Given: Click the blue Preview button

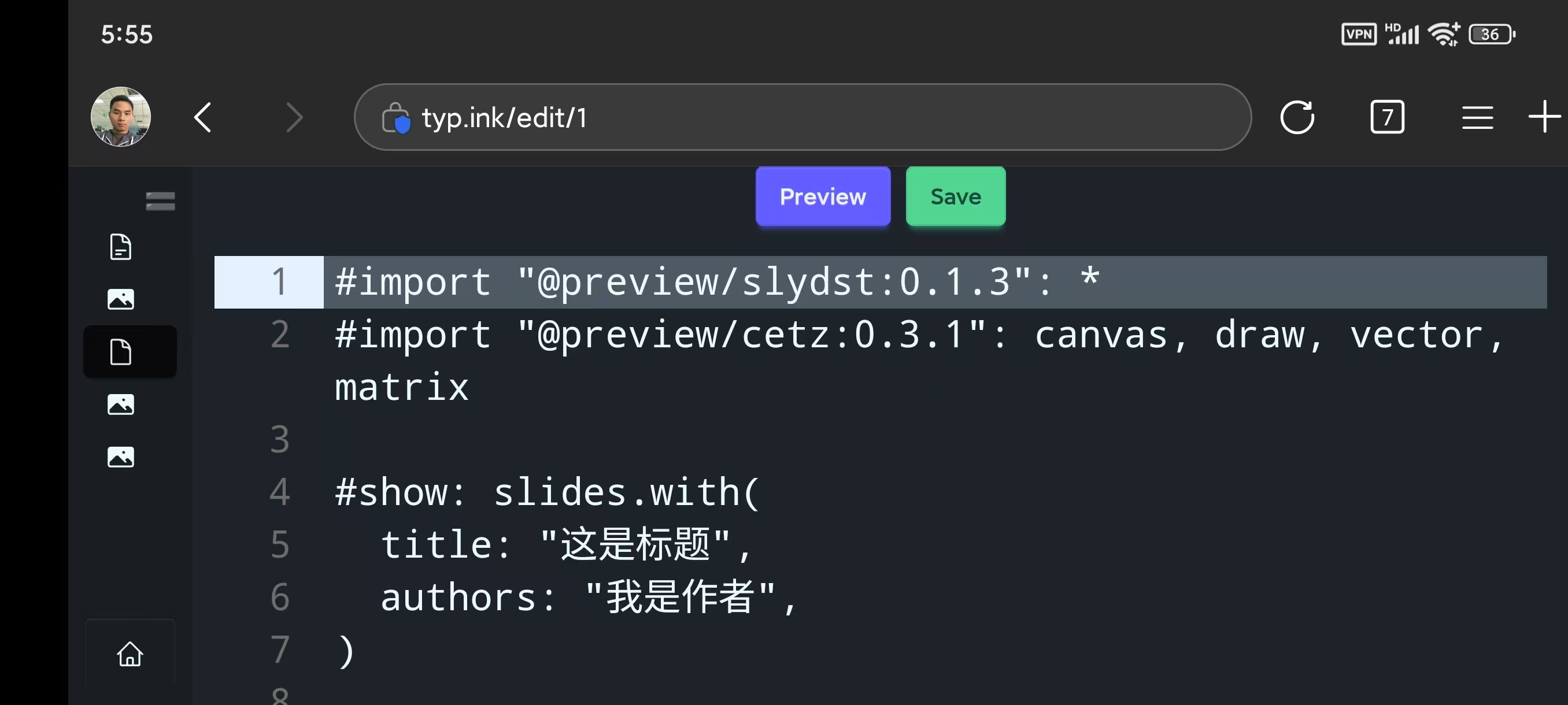Looking at the screenshot, I should (822, 196).
